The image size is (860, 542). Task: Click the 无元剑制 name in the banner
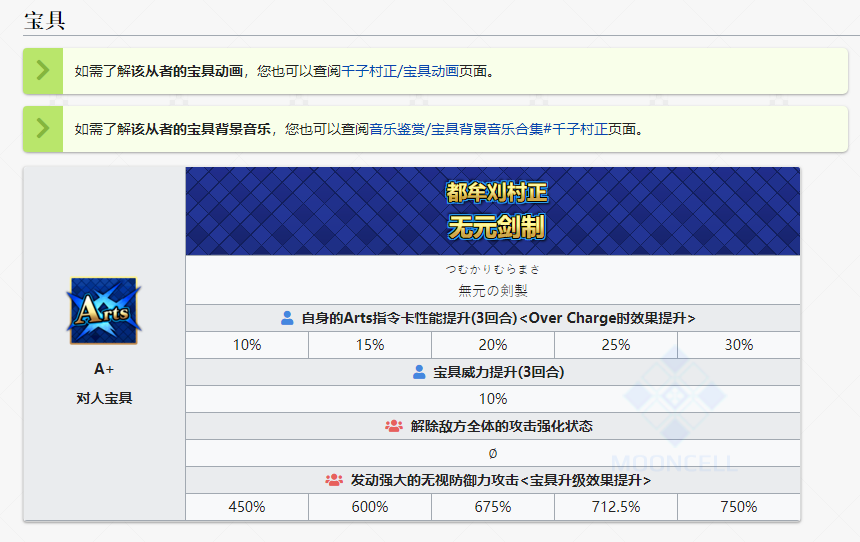(496, 227)
